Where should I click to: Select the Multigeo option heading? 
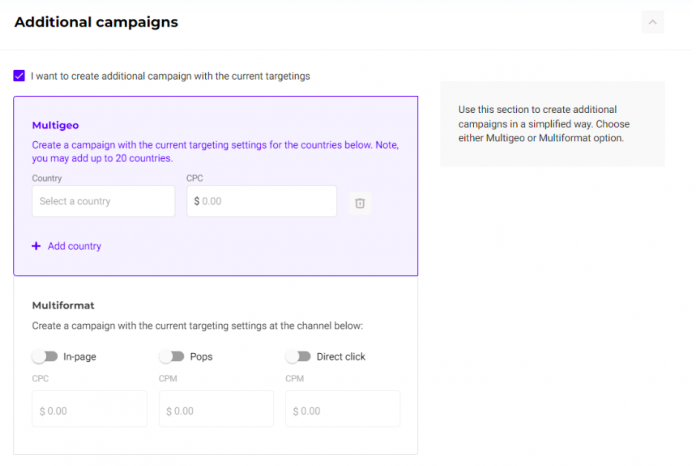tap(55, 126)
